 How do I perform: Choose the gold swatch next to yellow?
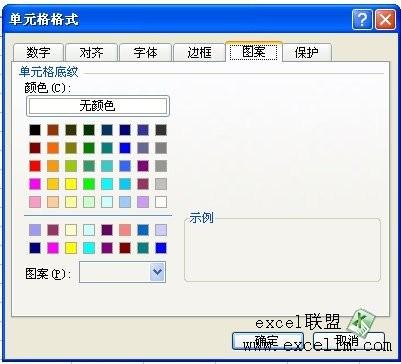(x=53, y=184)
